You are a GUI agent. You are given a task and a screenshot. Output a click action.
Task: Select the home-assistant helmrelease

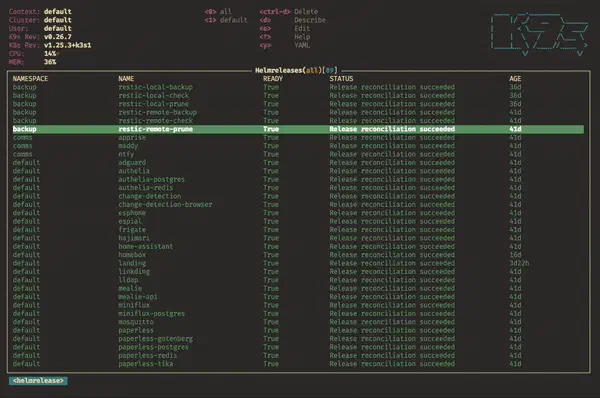(x=298, y=247)
